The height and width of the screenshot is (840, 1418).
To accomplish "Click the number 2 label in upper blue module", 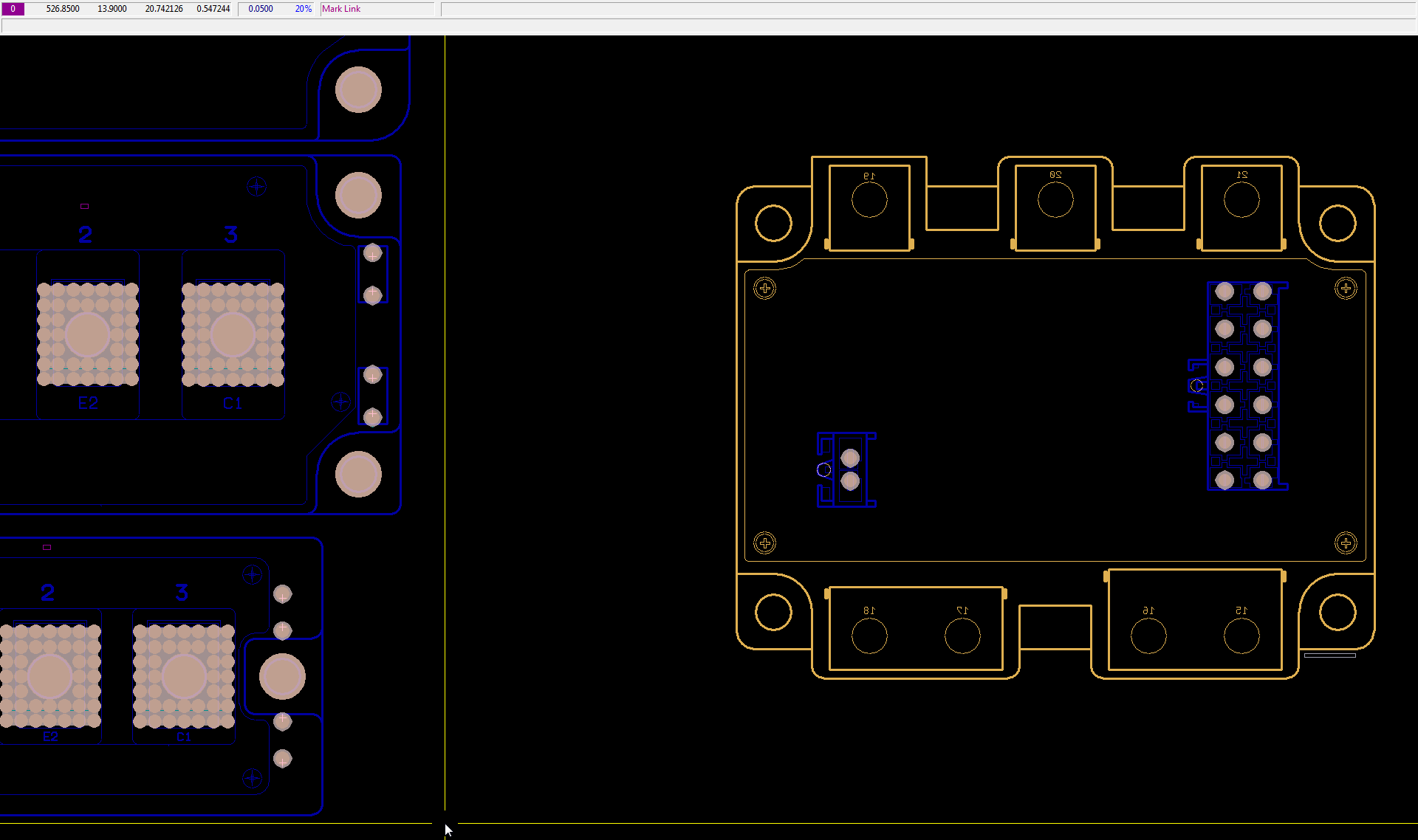I will pos(86,235).
